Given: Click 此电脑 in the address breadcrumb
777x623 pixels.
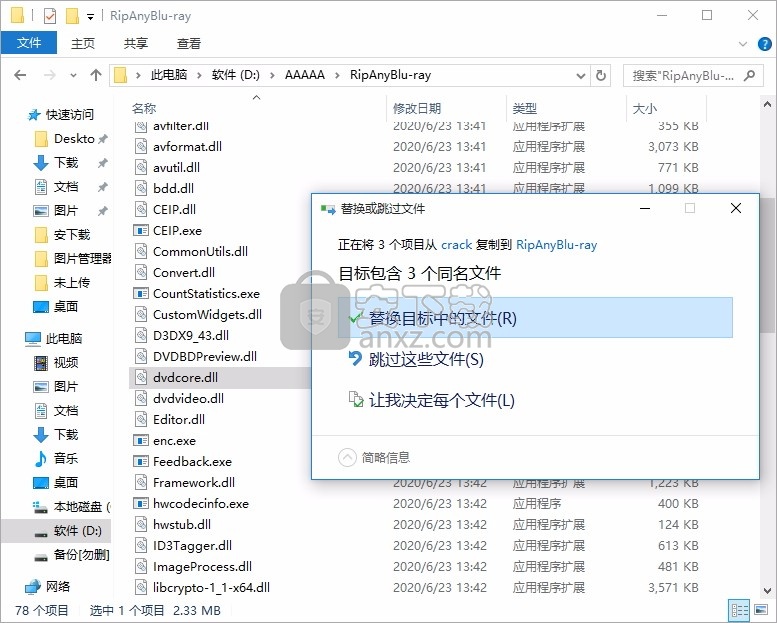Looking at the screenshot, I should pos(169,75).
